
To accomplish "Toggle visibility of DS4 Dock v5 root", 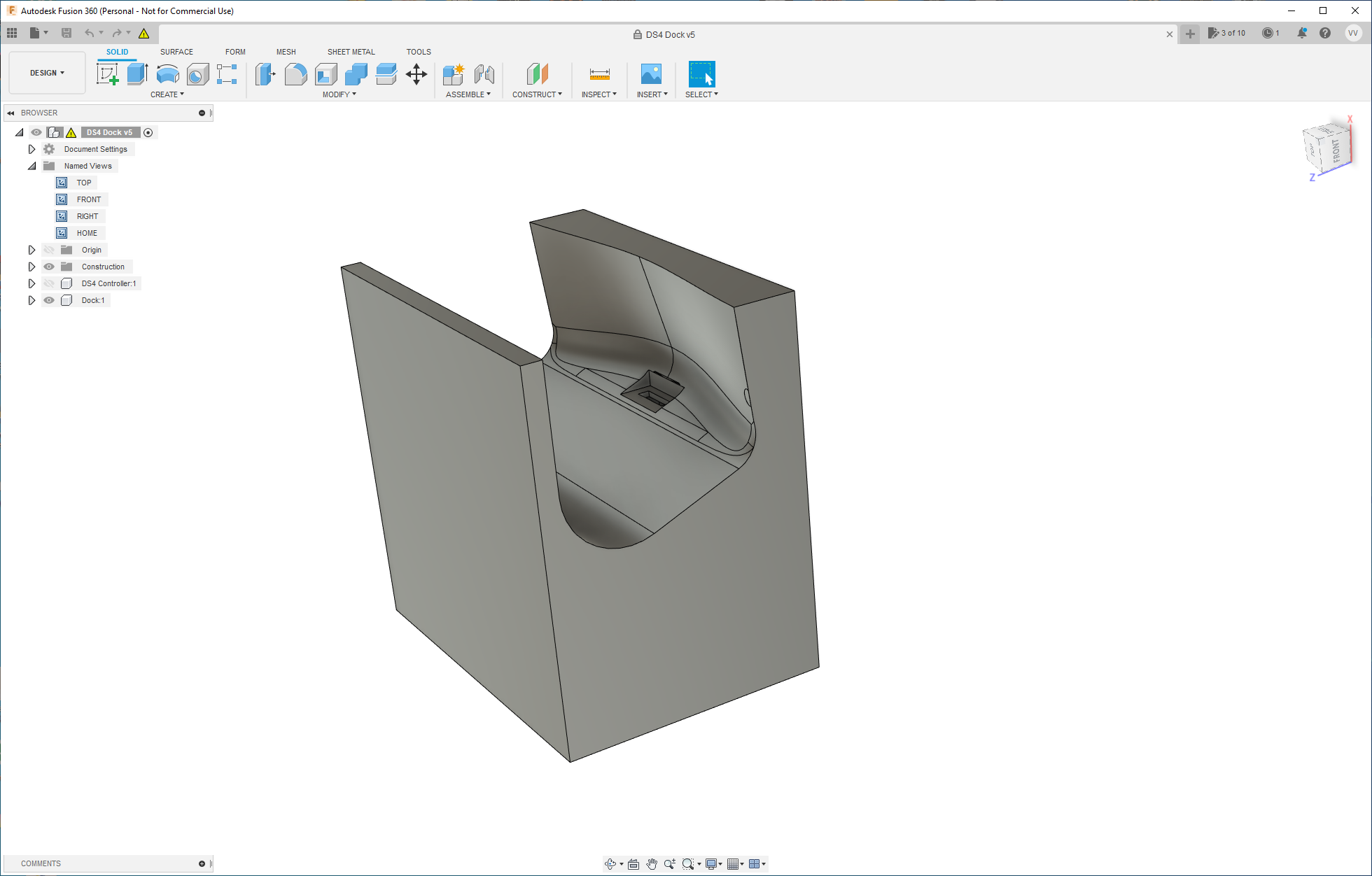I will tap(36, 132).
